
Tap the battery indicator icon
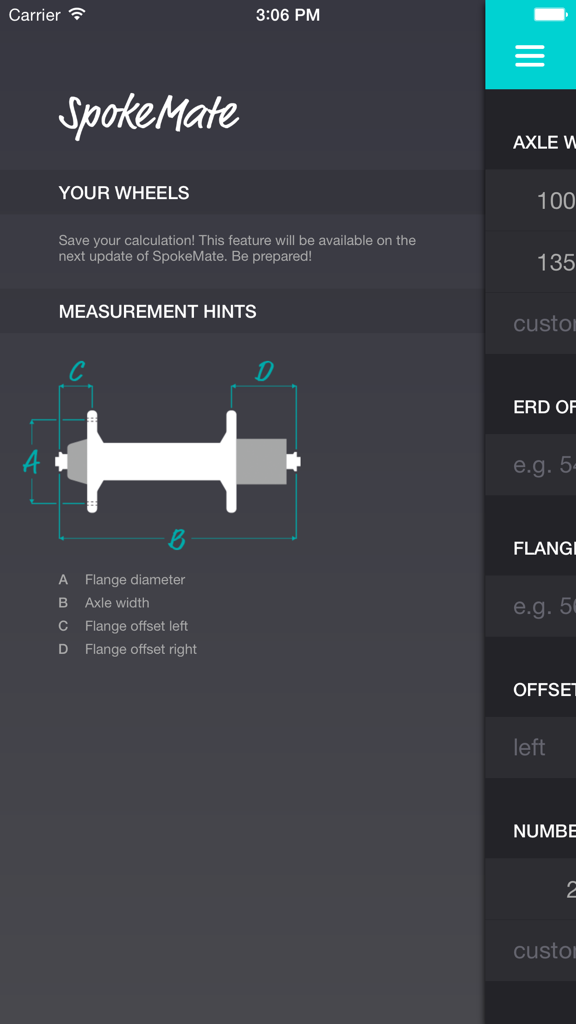[548, 14]
